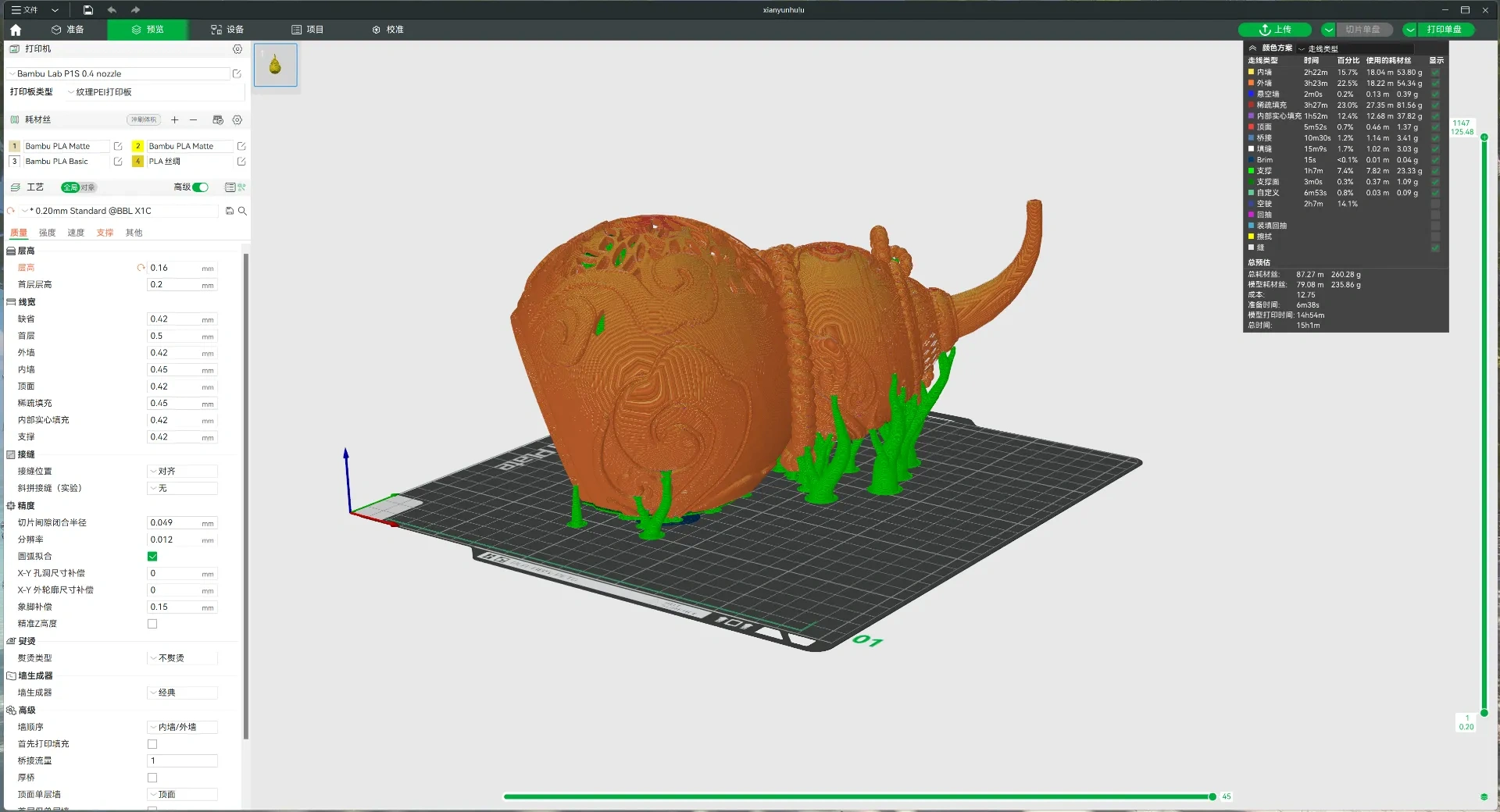Screen dimensions: 1500x812
Task: Open the 强度 settings tab
Action: 48,233
